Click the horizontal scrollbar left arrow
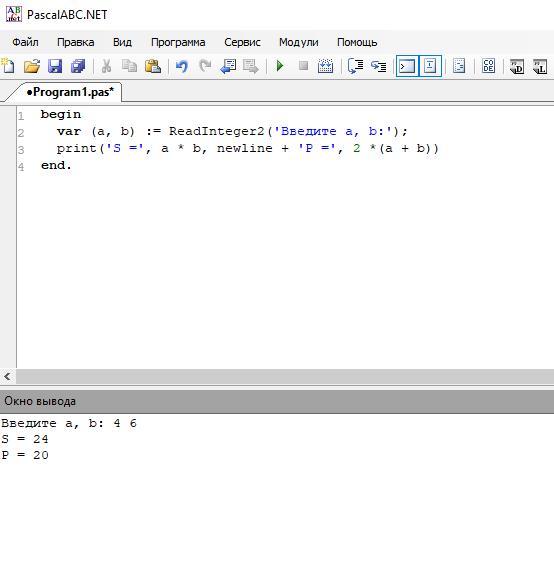 click(7, 376)
